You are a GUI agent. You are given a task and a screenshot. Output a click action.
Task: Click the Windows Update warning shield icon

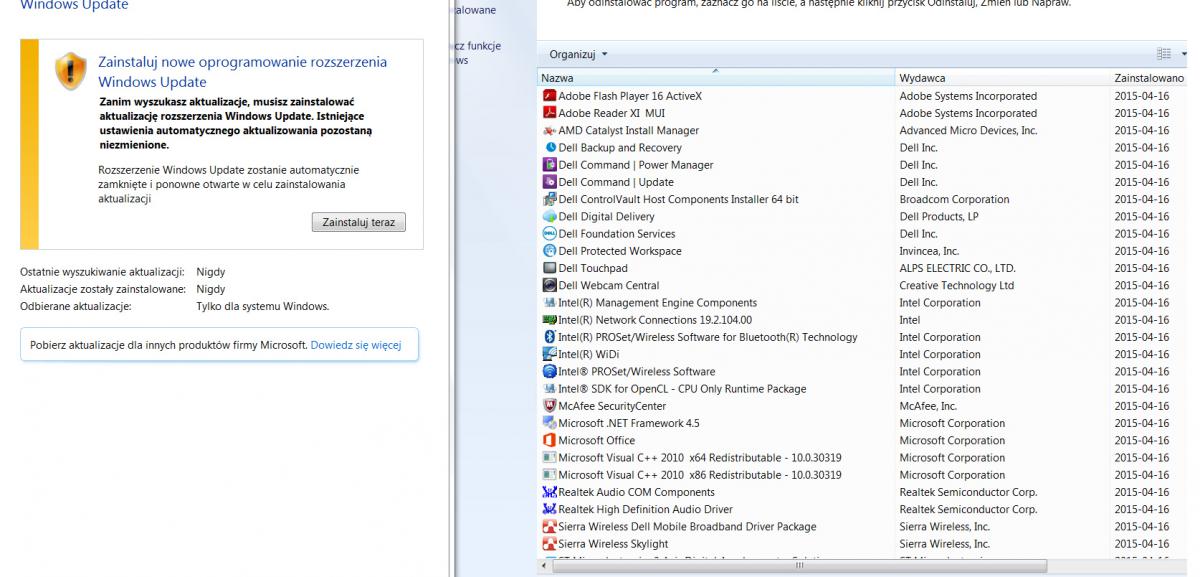pos(70,70)
